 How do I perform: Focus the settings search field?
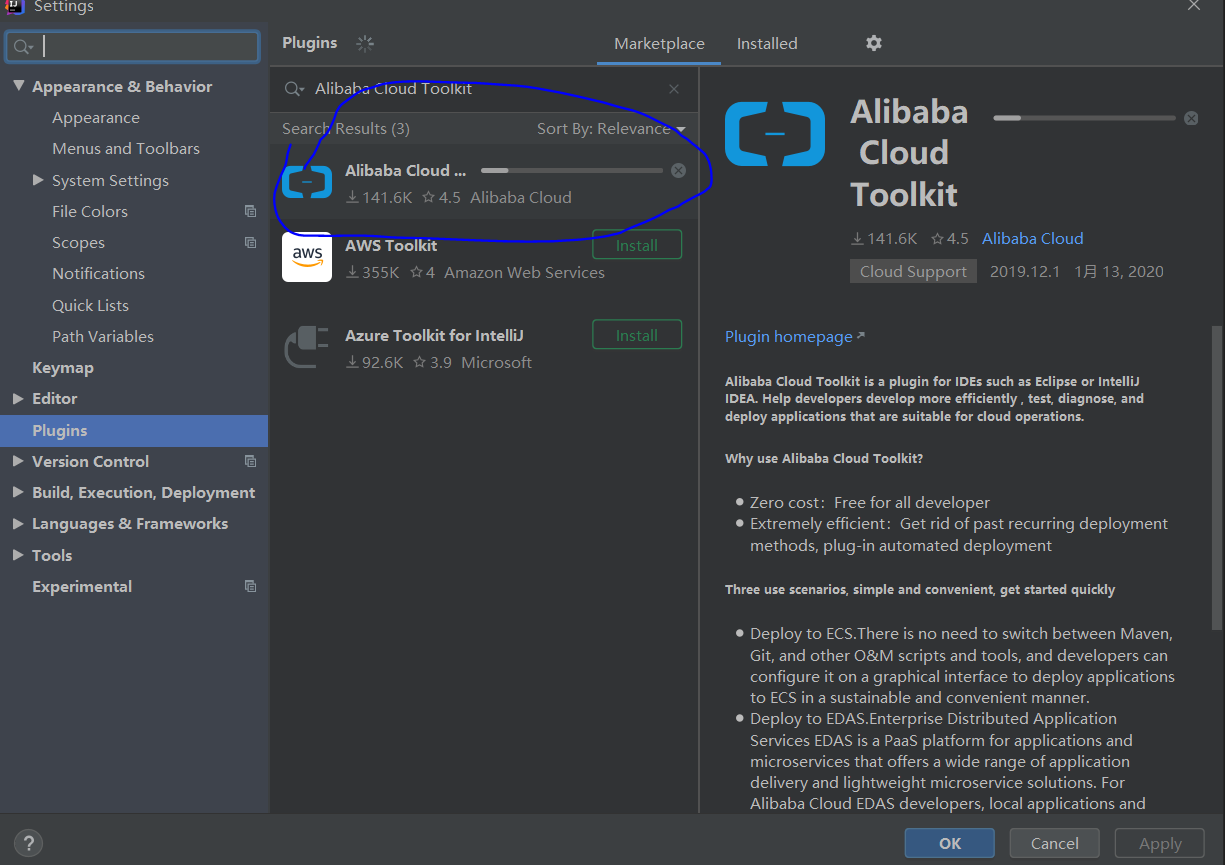click(x=133, y=47)
